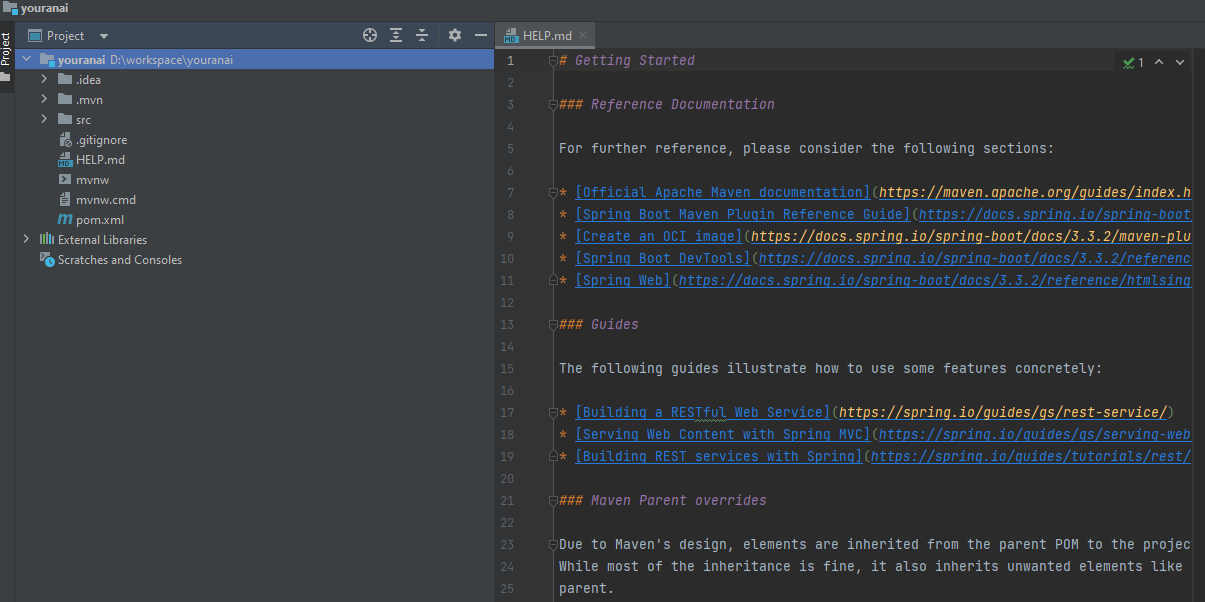The image size is (1205, 602).
Task: Click the Markdown file icon beside HELP.md in tree
Action: (65, 160)
